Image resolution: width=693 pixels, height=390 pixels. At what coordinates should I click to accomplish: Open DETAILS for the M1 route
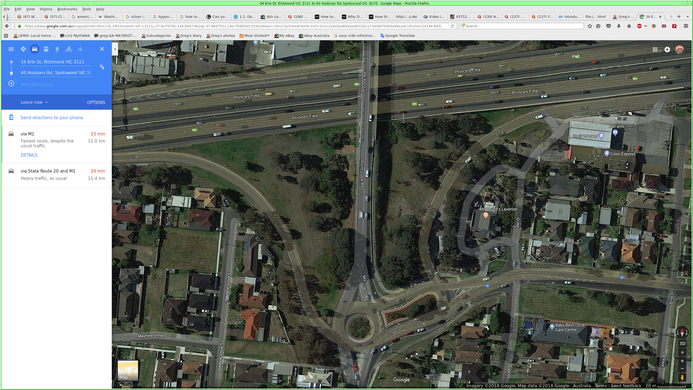click(x=29, y=155)
